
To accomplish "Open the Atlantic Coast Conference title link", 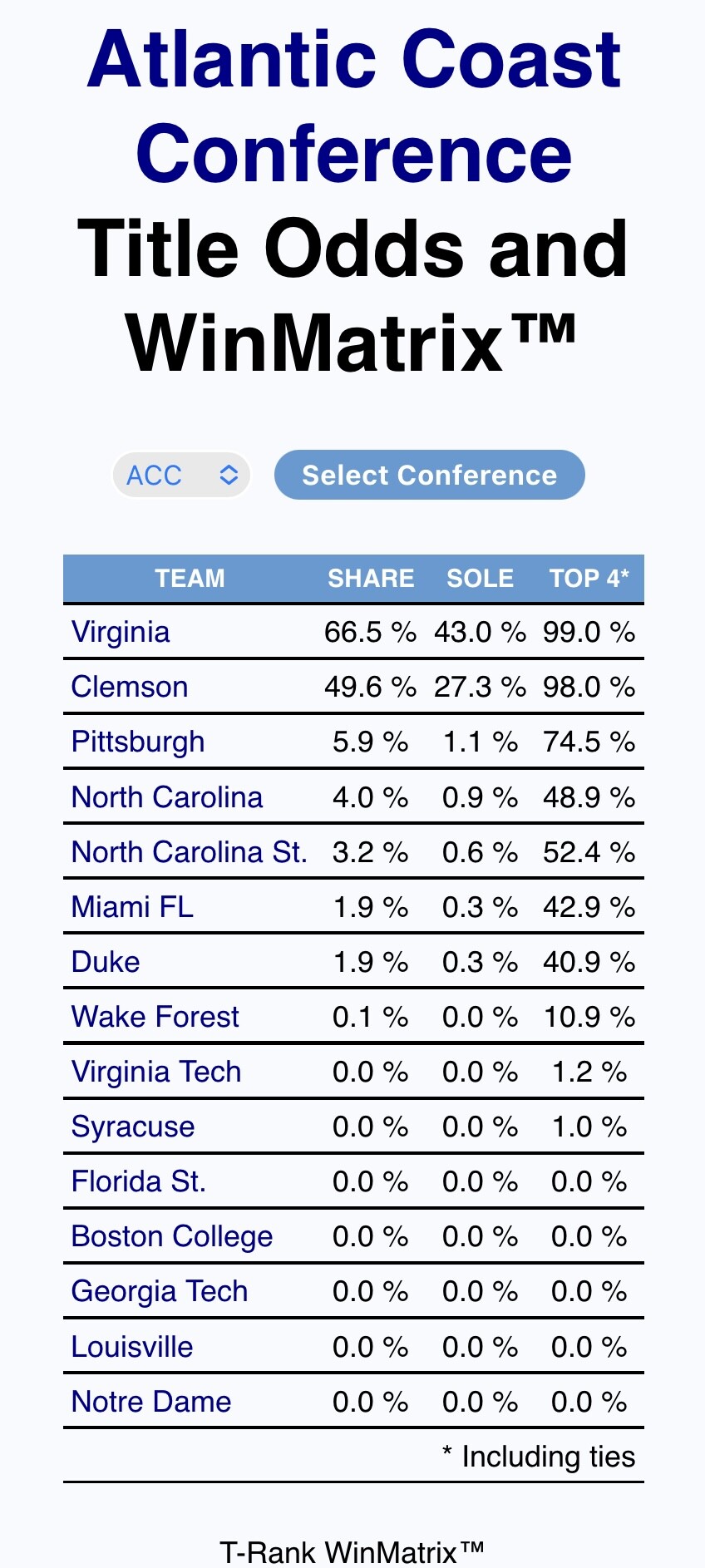I will (353, 106).
